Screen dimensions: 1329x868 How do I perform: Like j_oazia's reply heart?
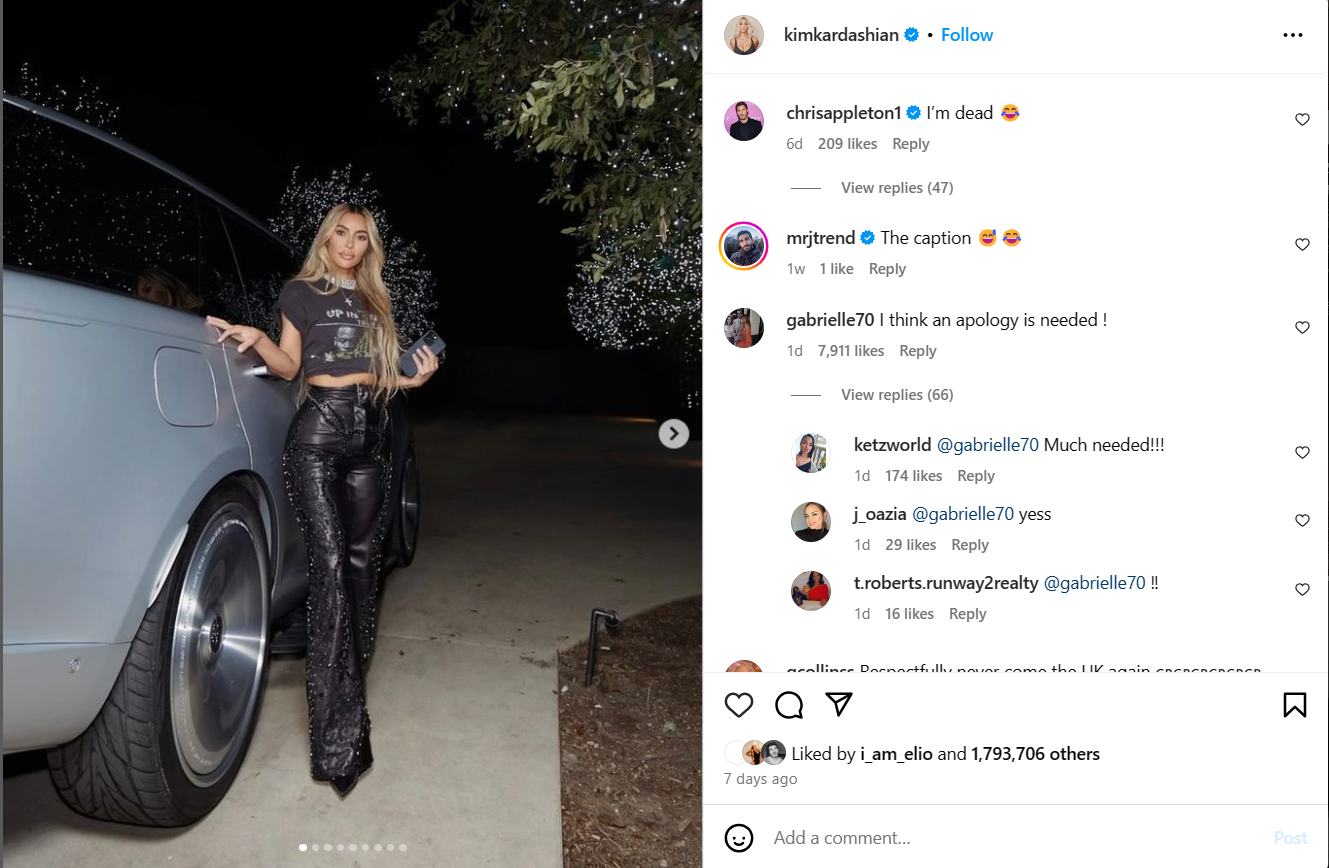pyautogui.click(x=1302, y=521)
